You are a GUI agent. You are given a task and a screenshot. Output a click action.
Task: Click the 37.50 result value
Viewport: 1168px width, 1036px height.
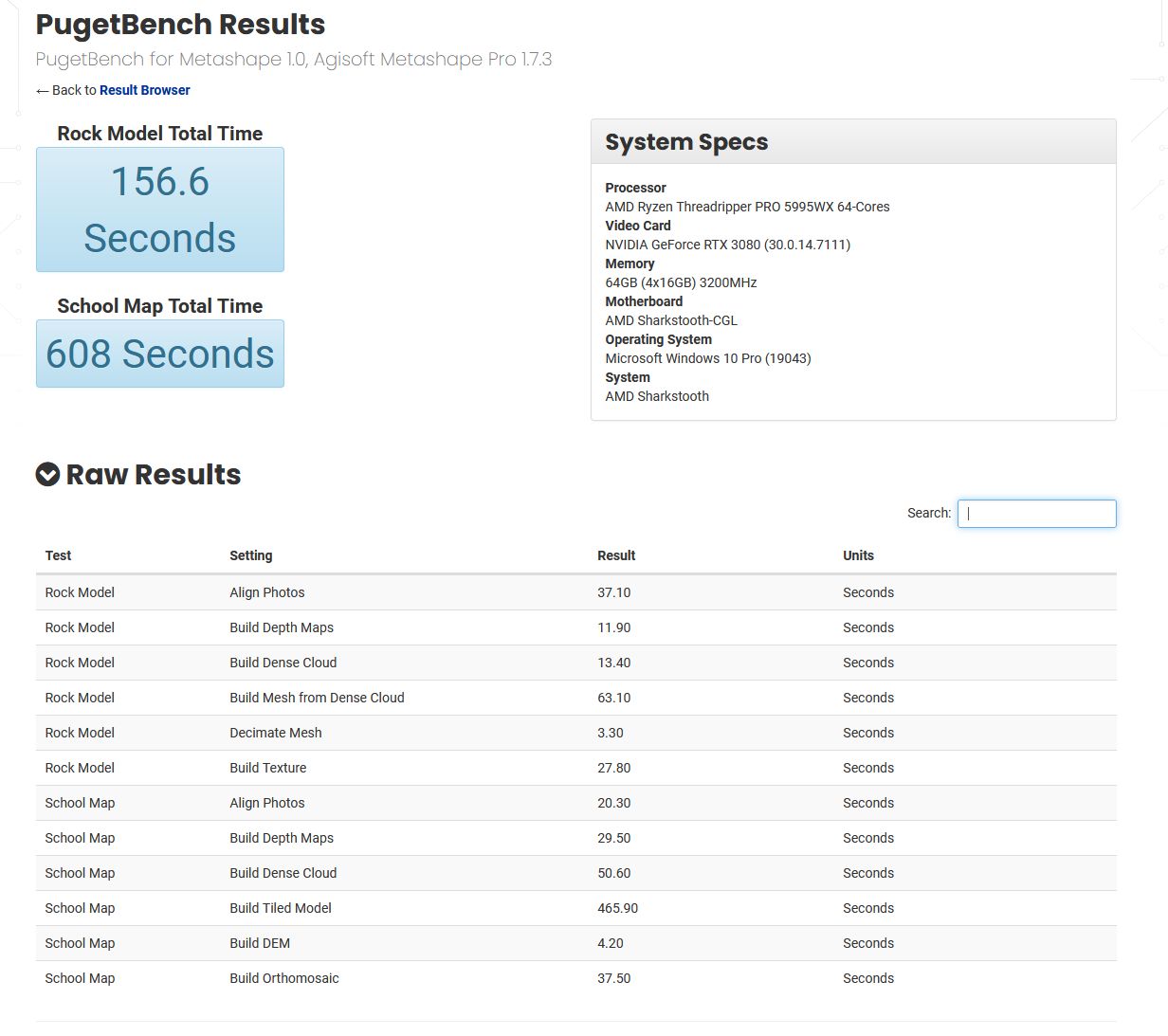(x=614, y=978)
